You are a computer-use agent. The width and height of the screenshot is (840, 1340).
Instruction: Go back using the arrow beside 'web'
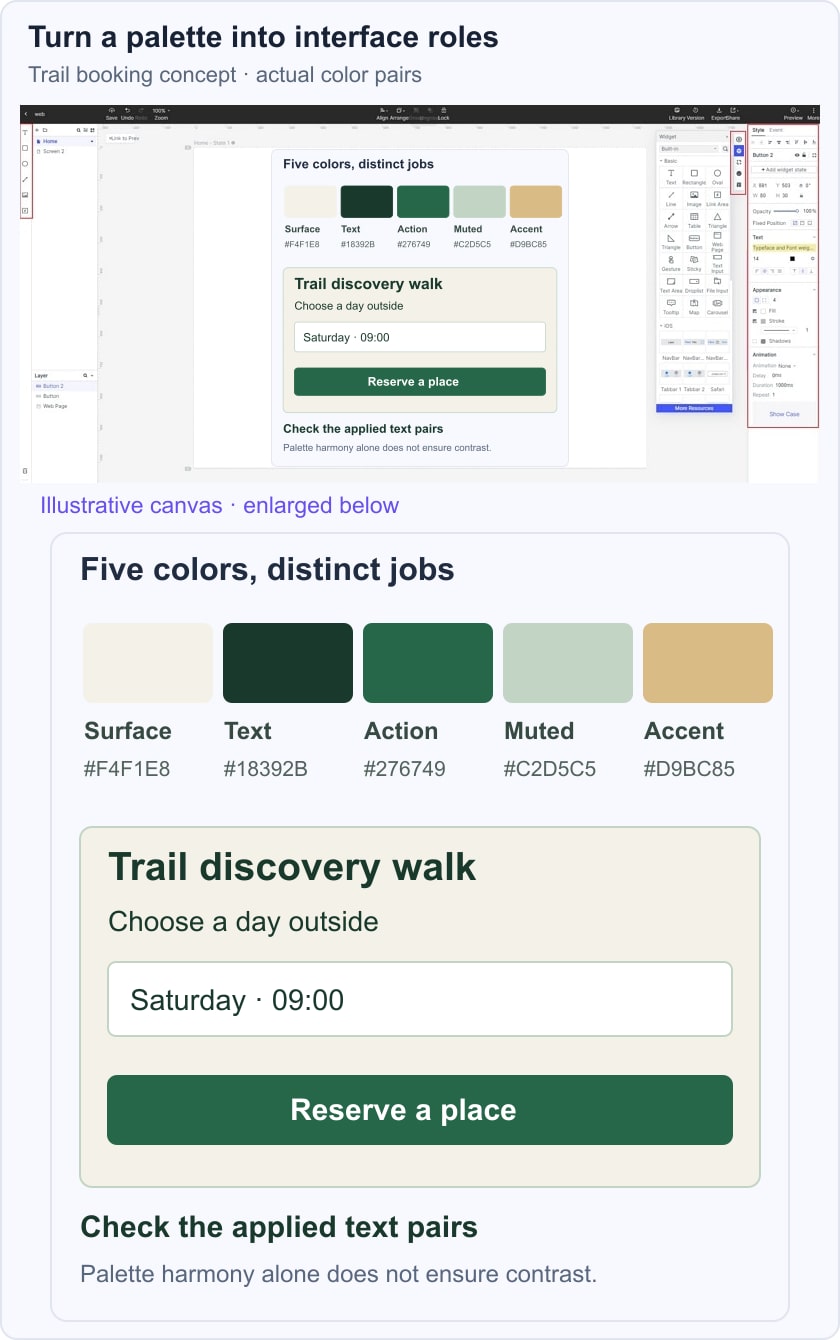(25, 114)
